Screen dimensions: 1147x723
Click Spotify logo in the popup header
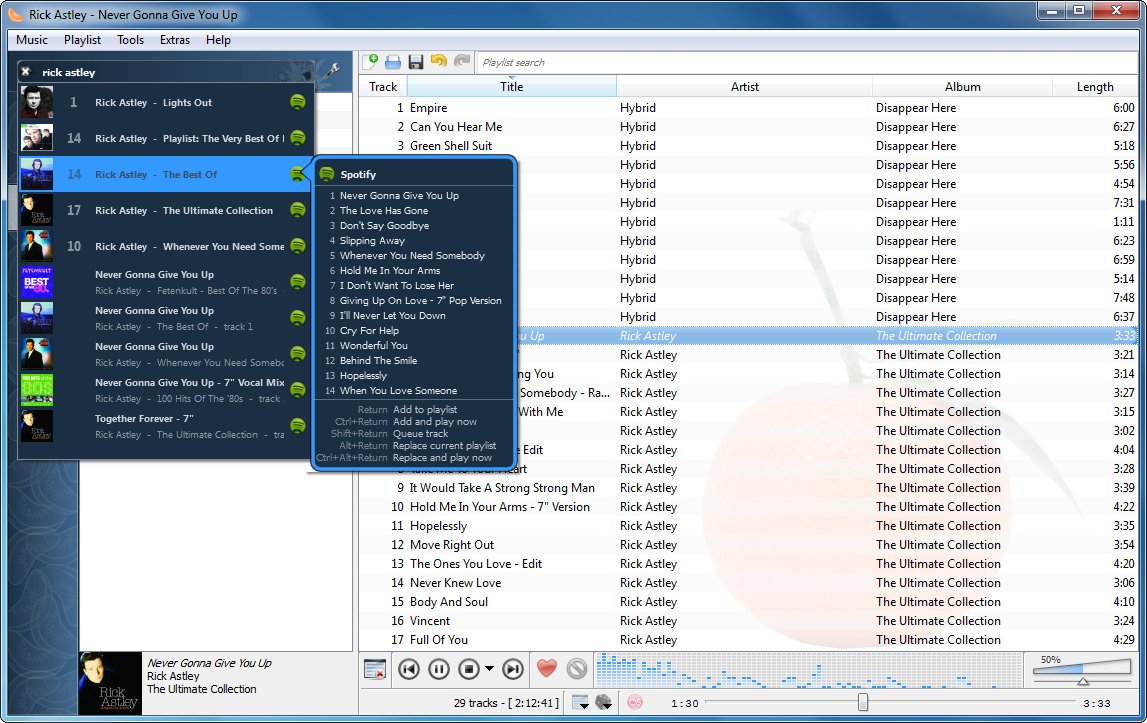click(x=327, y=174)
